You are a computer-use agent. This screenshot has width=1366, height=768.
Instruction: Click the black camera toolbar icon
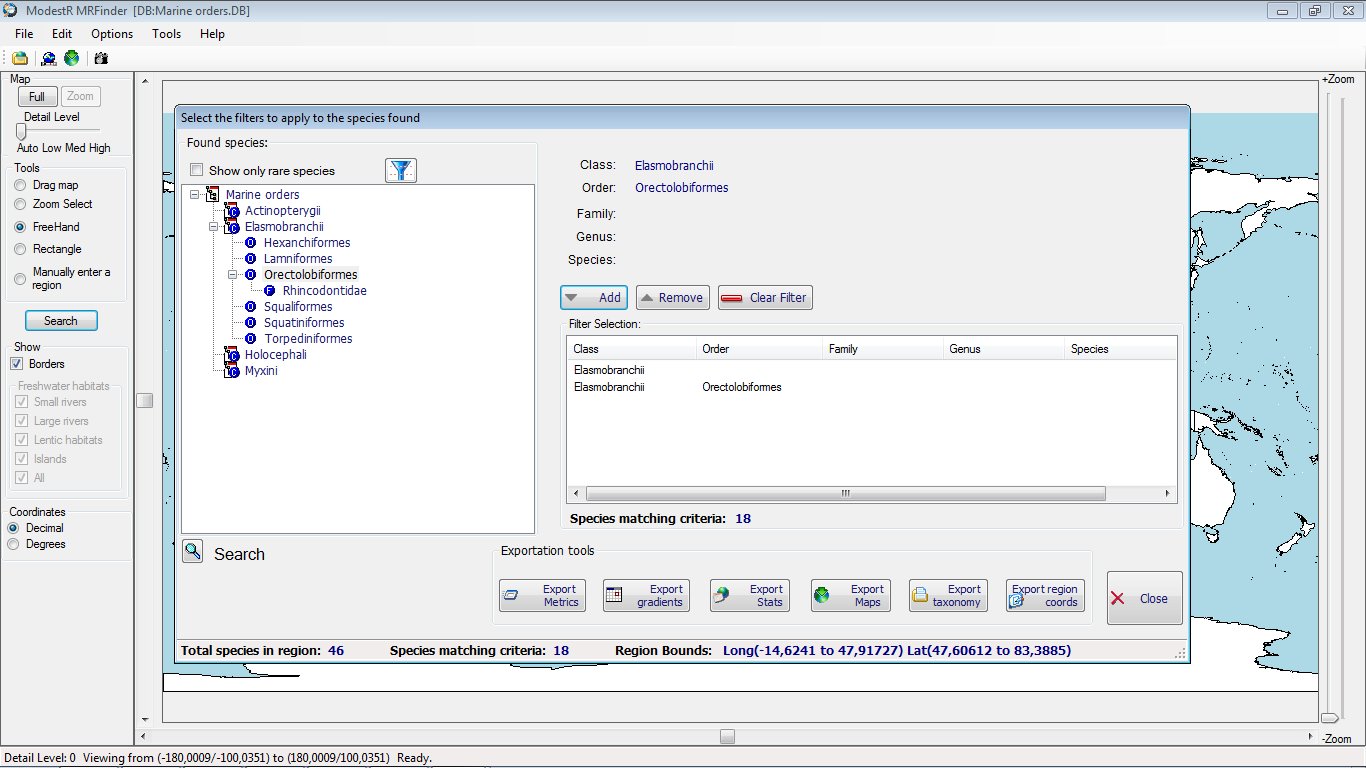click(x=101, y=58)
